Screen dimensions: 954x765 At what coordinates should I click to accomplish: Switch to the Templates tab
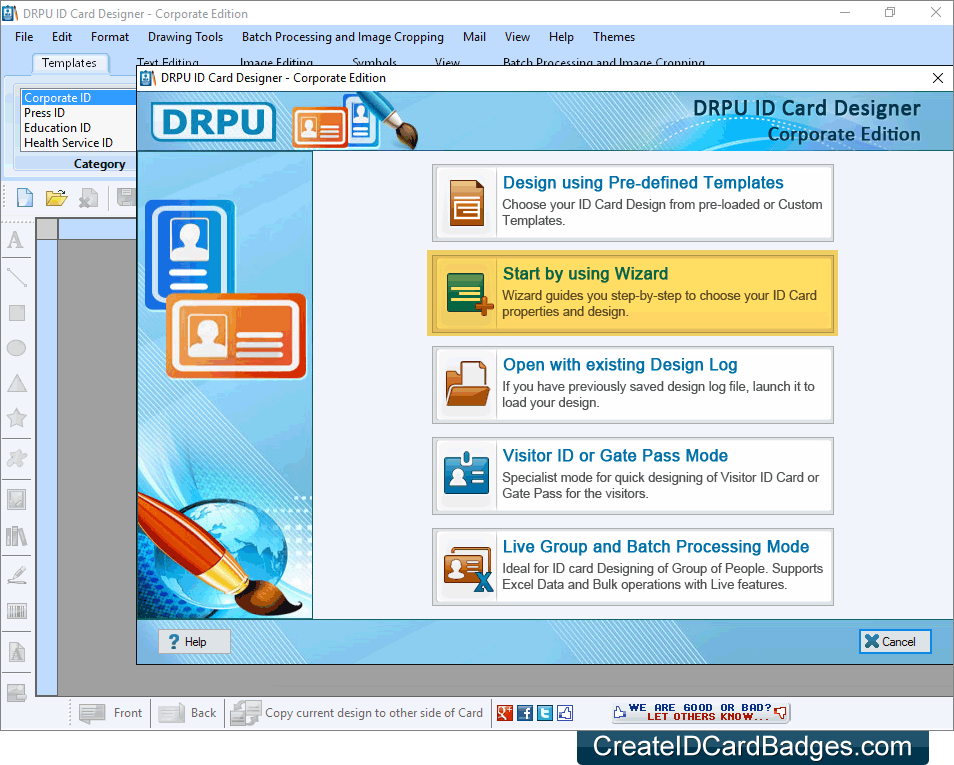[x=69, y=63]
